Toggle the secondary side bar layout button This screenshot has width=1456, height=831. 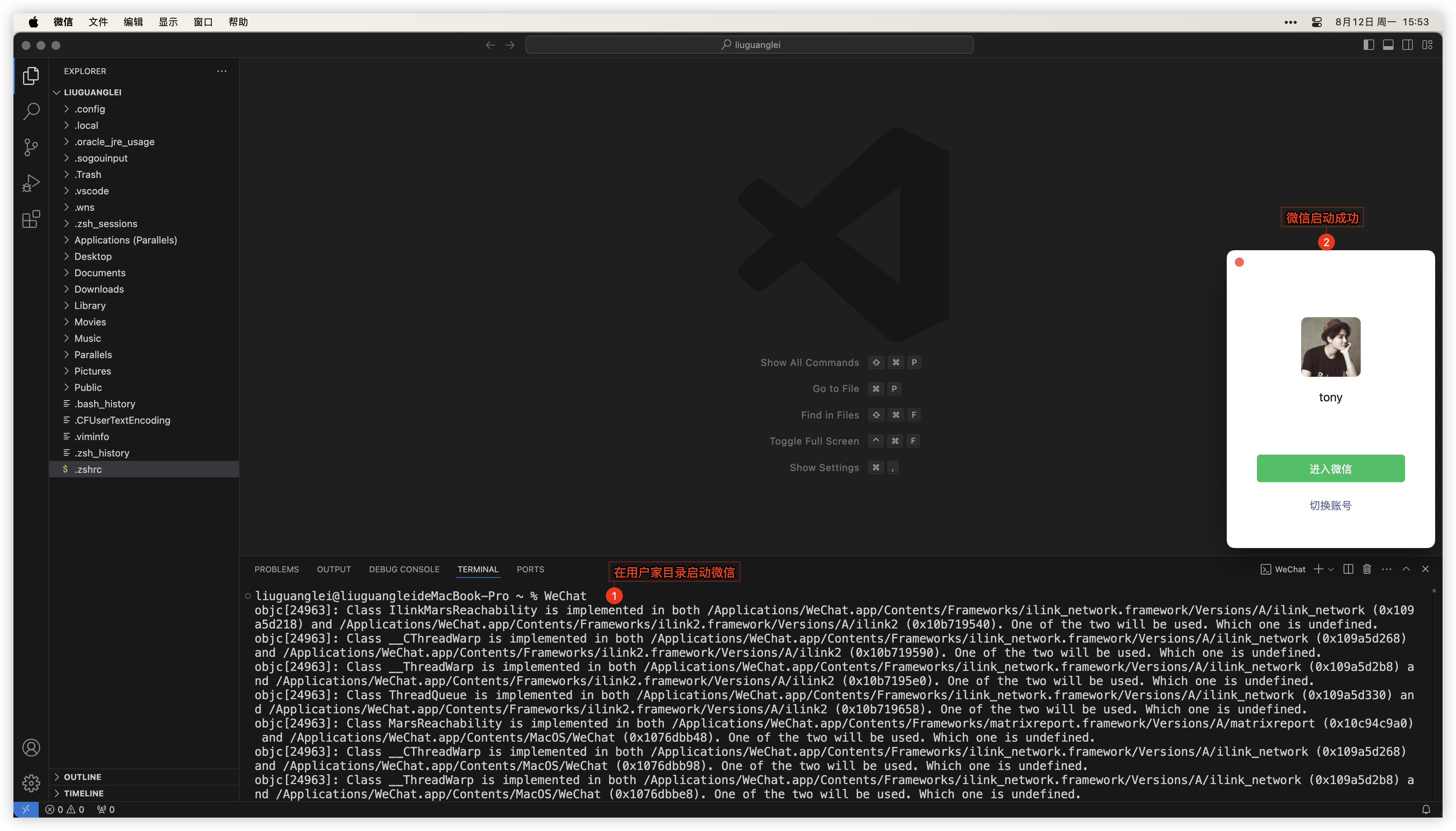point(1408,45)
